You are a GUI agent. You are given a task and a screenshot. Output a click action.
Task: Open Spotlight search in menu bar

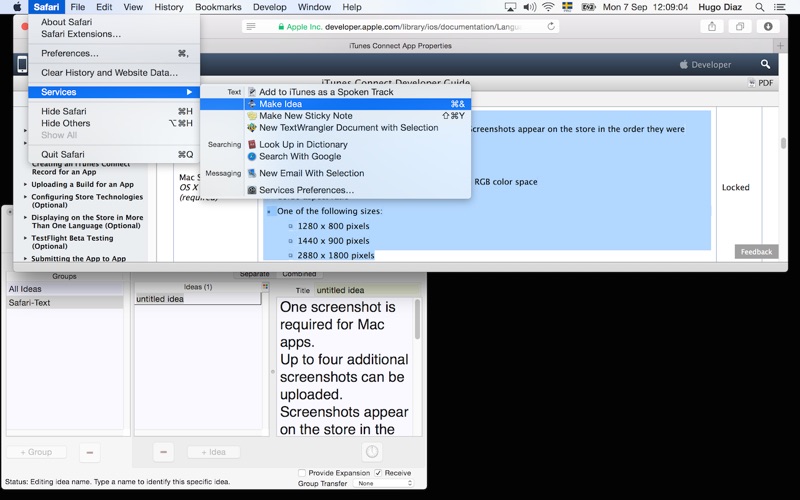(760, 7)
